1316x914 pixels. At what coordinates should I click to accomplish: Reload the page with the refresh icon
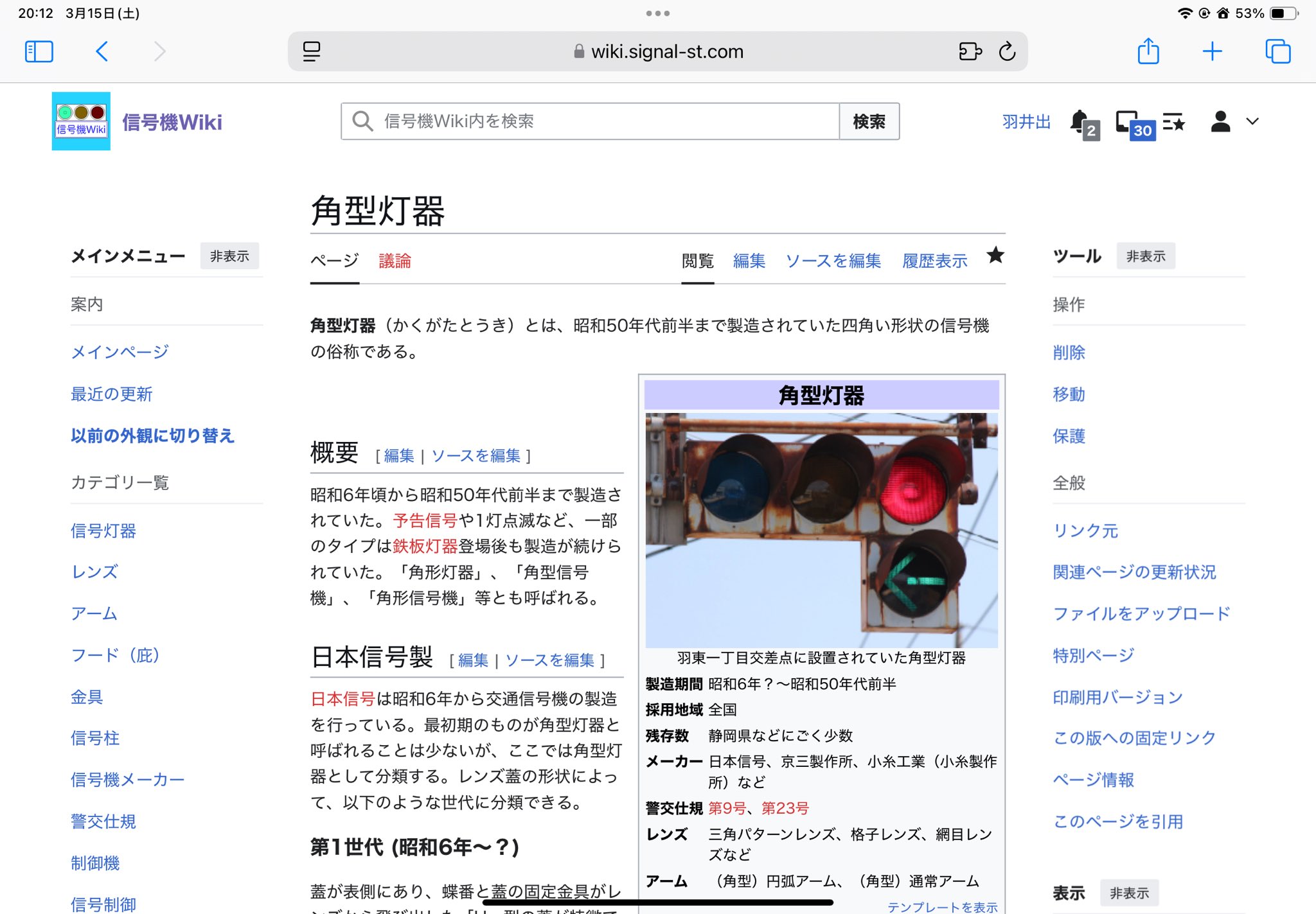1007,51
